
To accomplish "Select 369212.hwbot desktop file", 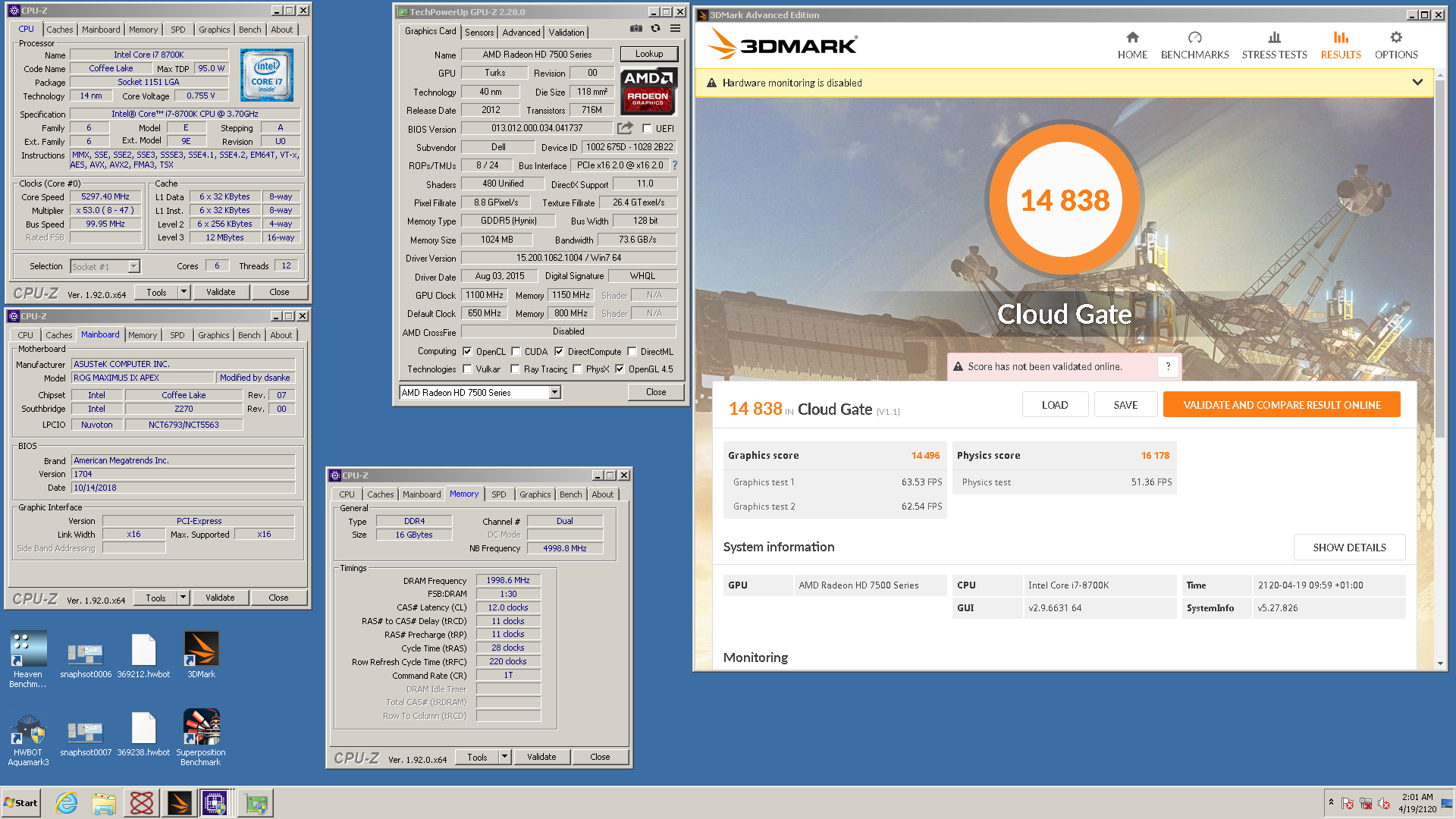I will point(143,657).
